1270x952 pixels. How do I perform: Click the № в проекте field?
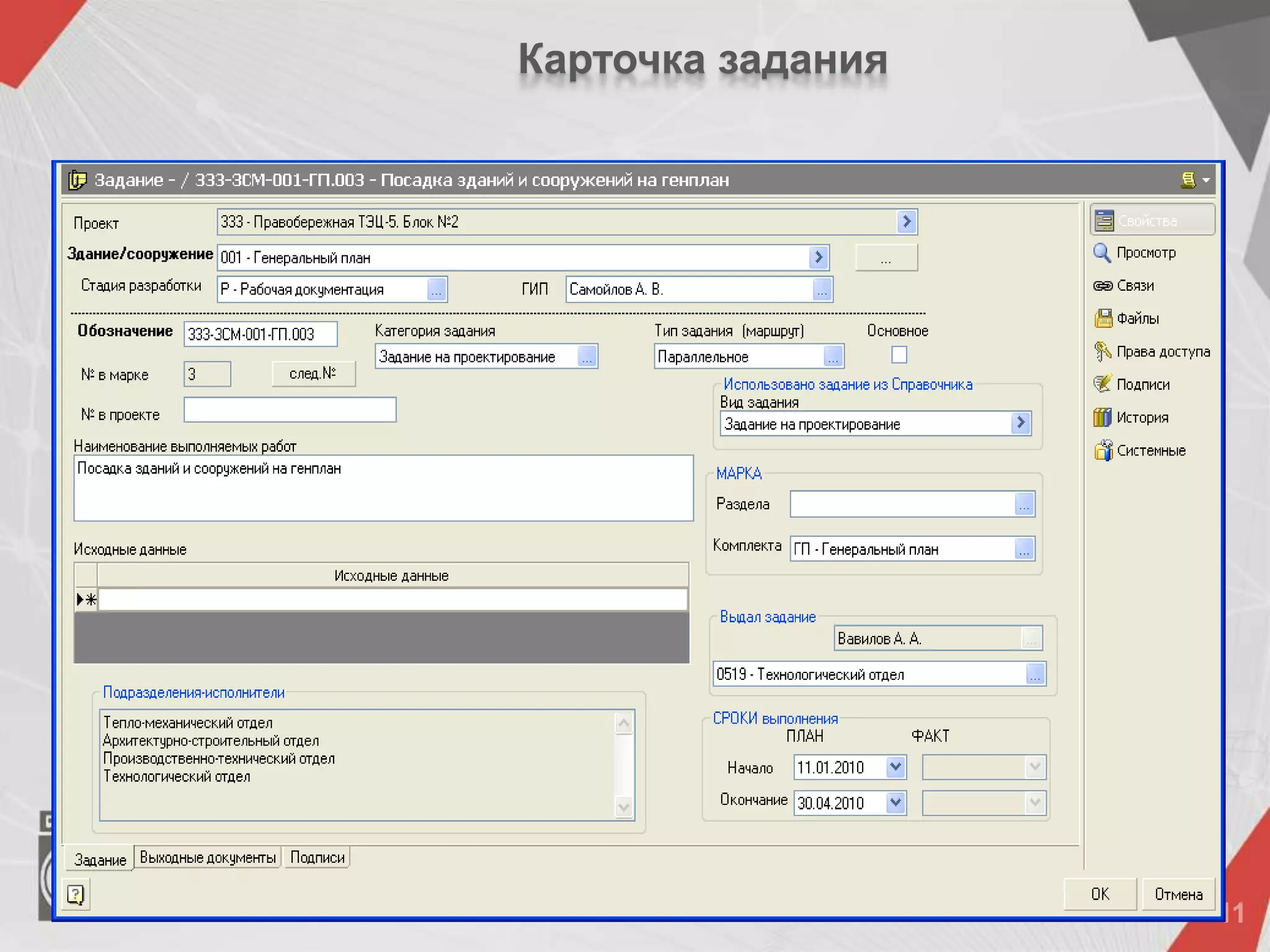[x=290, y=410]
